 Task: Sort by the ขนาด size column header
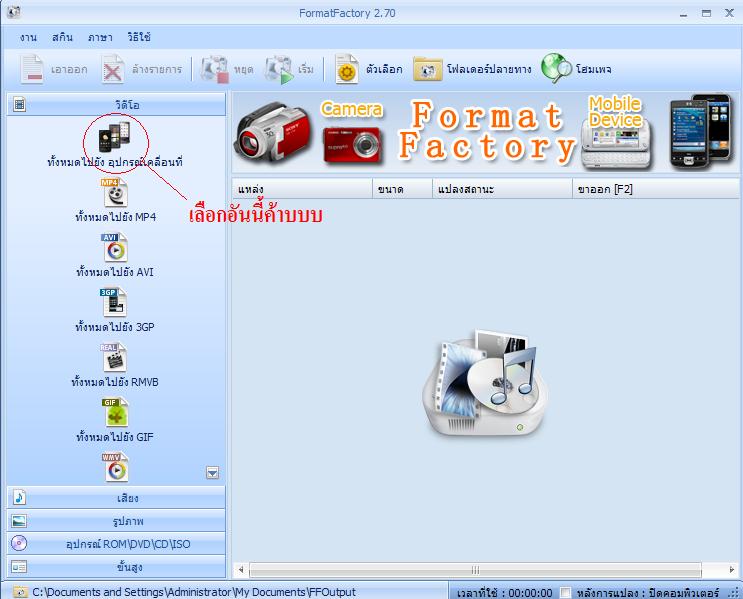403,189
